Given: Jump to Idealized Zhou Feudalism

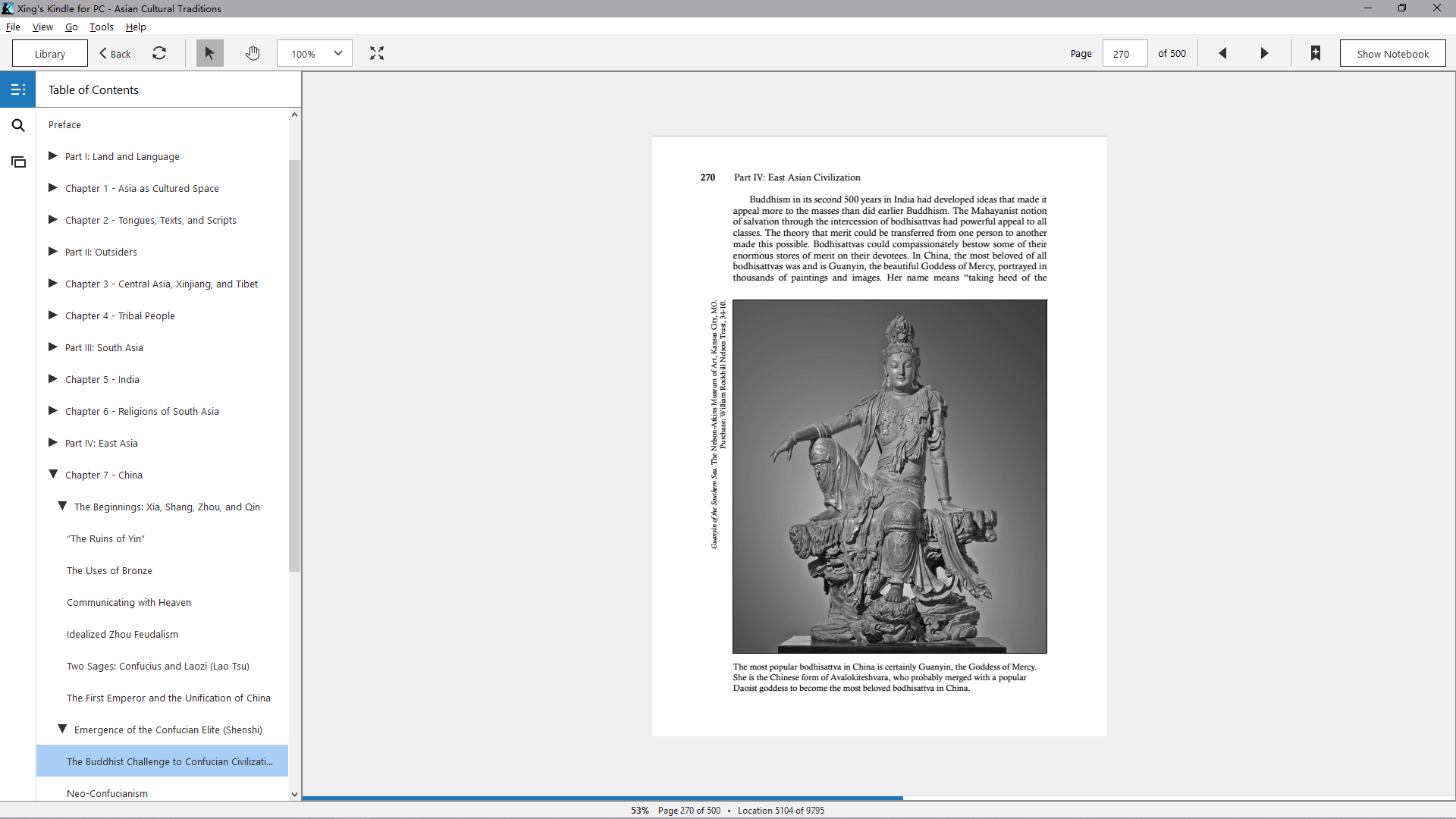Looking at the screenshot, I should click(122, 634).
